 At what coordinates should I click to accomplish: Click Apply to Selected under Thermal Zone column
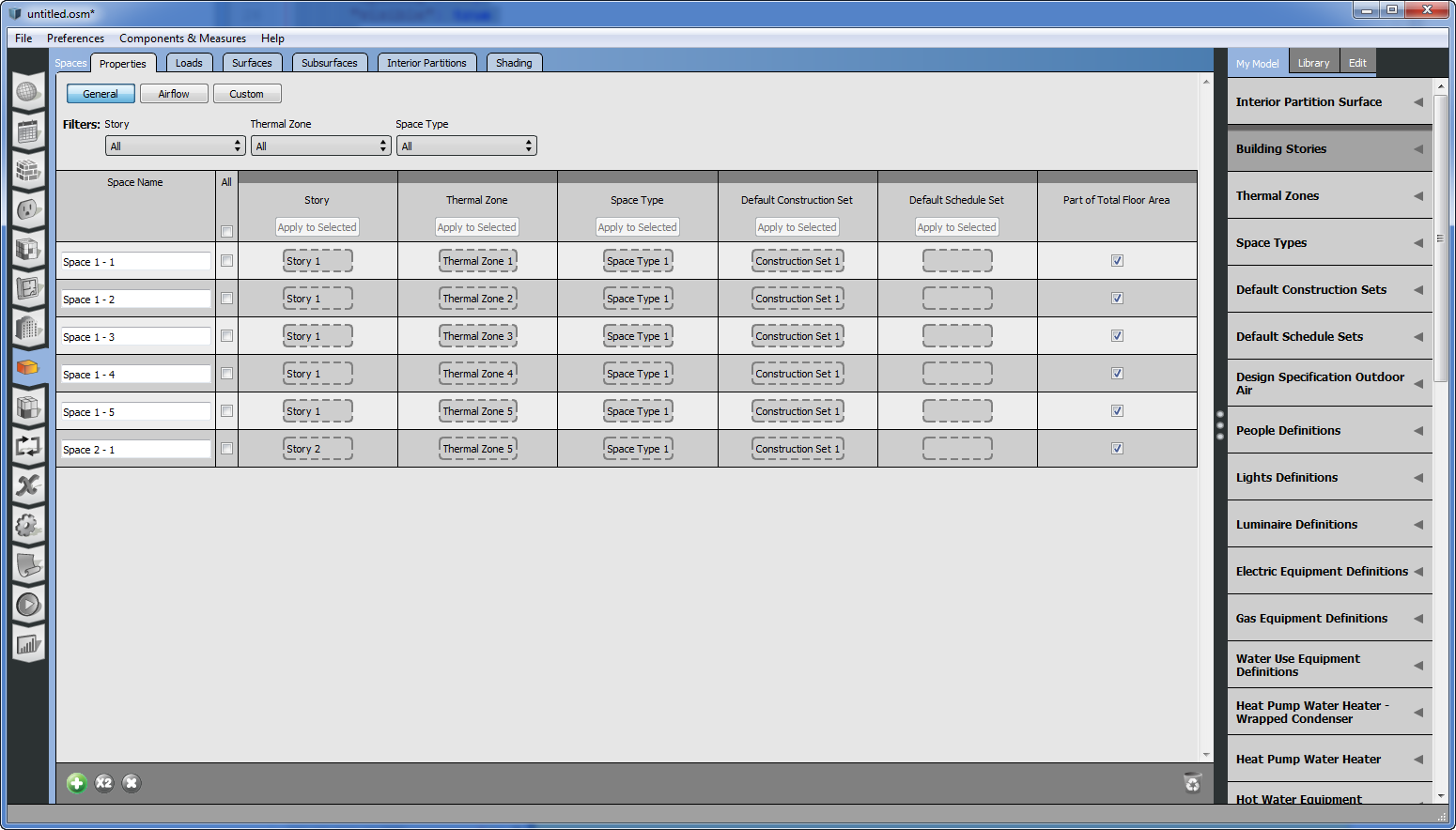pos(477,227)
